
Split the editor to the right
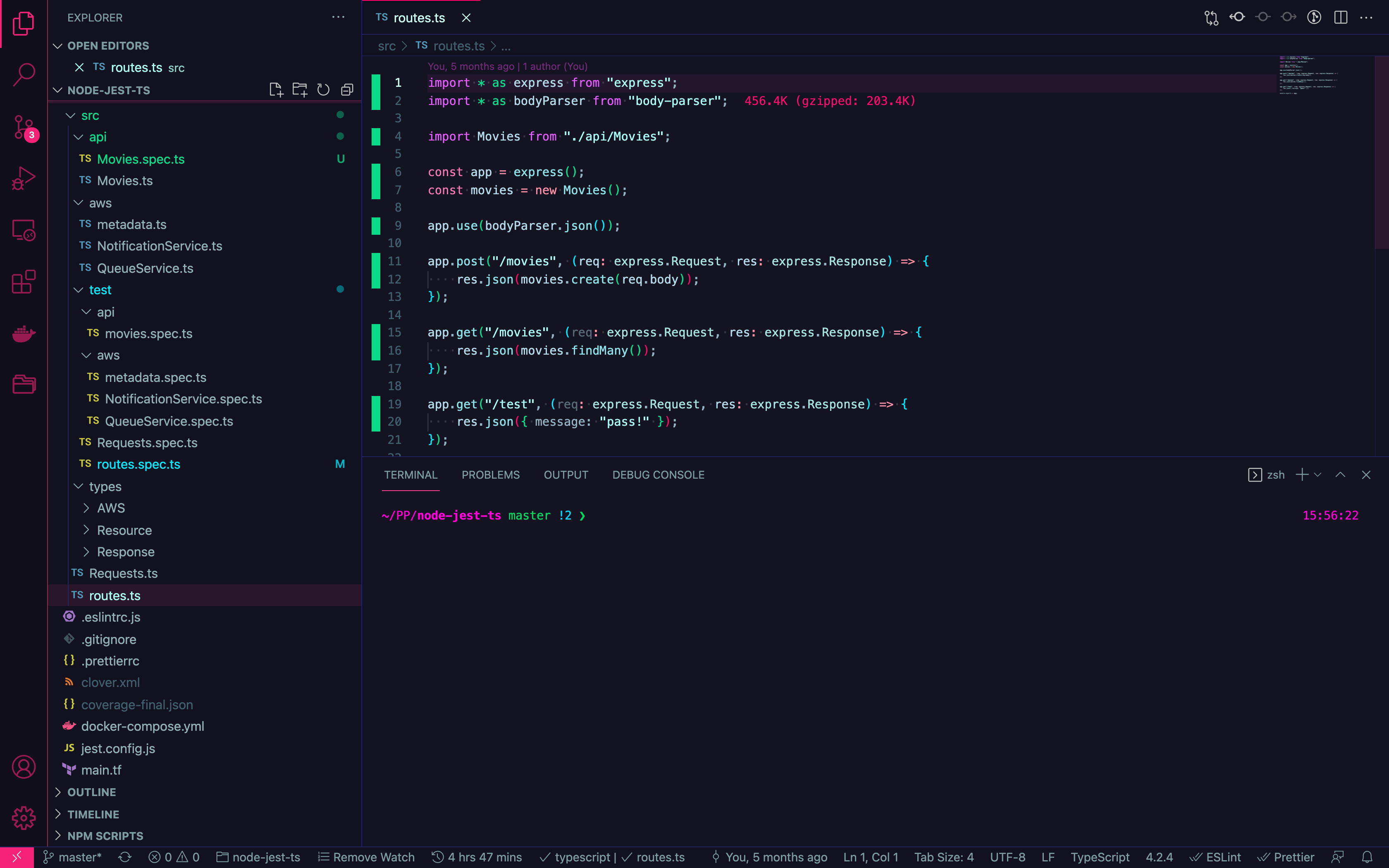pyautogui.click(x=1340, y=18)
